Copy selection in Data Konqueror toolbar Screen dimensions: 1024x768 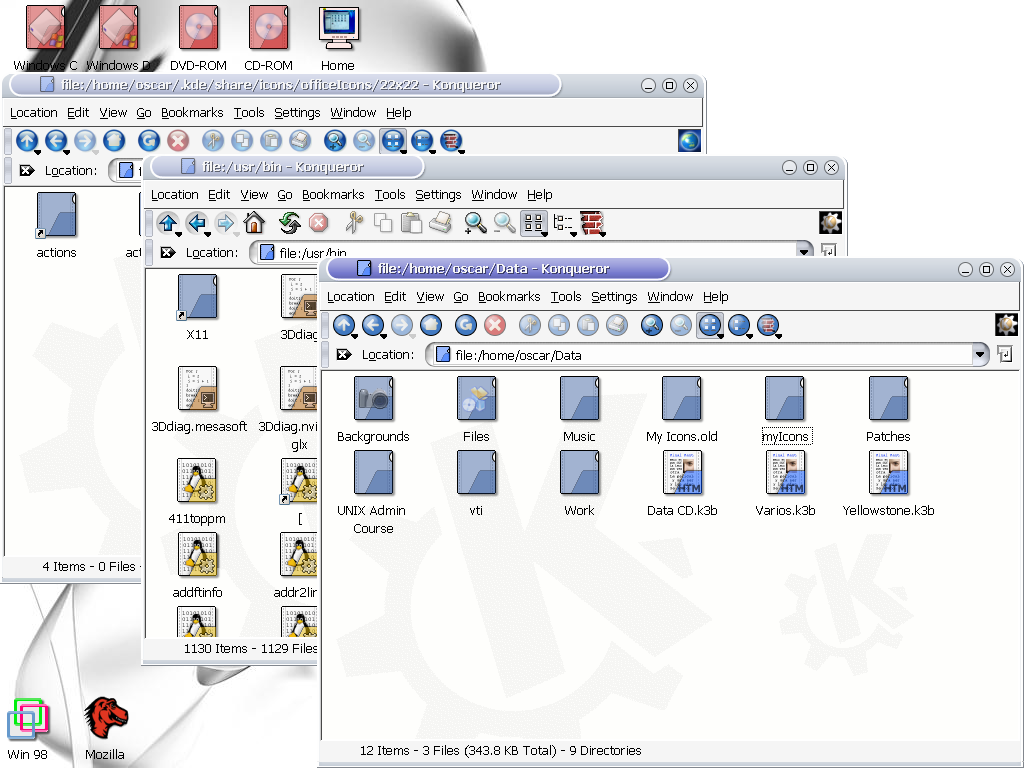point(558,325)
